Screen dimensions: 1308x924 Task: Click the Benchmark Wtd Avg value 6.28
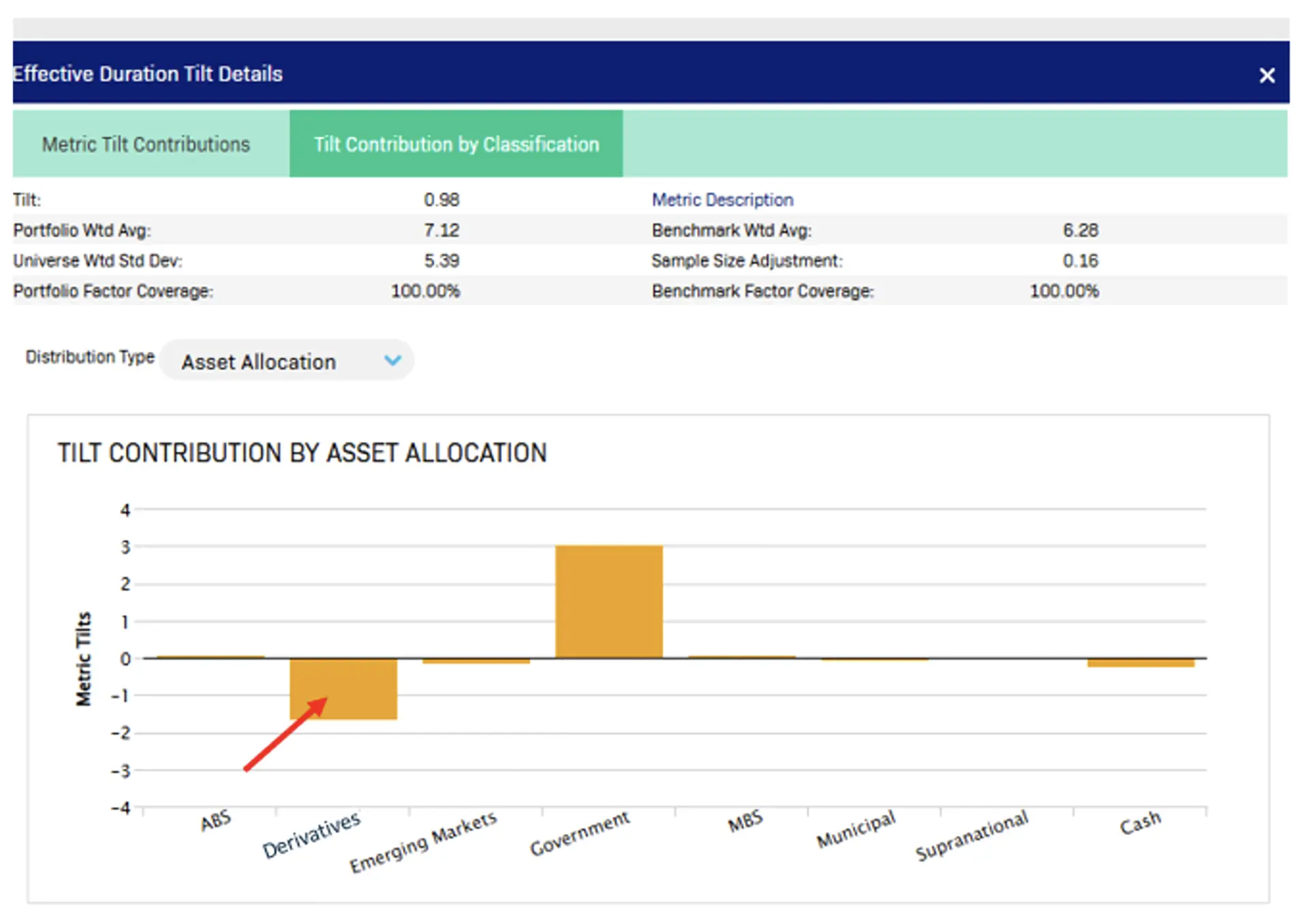tap(1080, 230)
